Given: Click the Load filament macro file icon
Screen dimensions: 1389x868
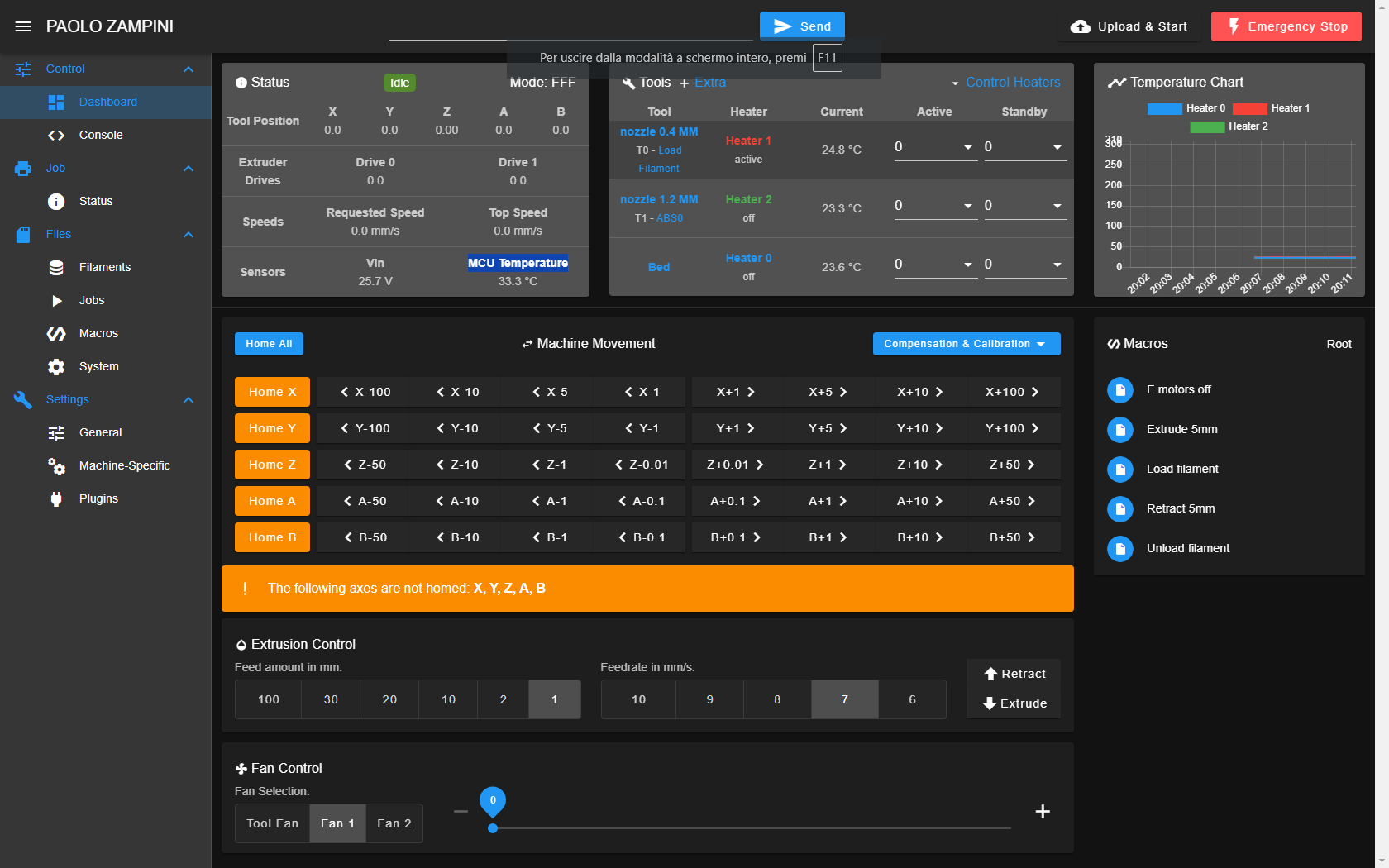Looking at the screenshot, I should pos(1120,469).
